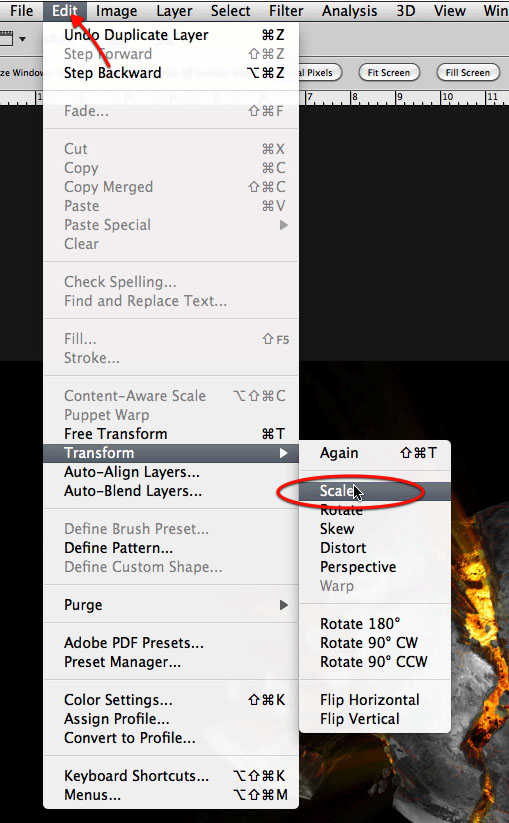The image size is (509, 823).
Task: Choose Rotate 90° CW
Action: coord(375,642)
